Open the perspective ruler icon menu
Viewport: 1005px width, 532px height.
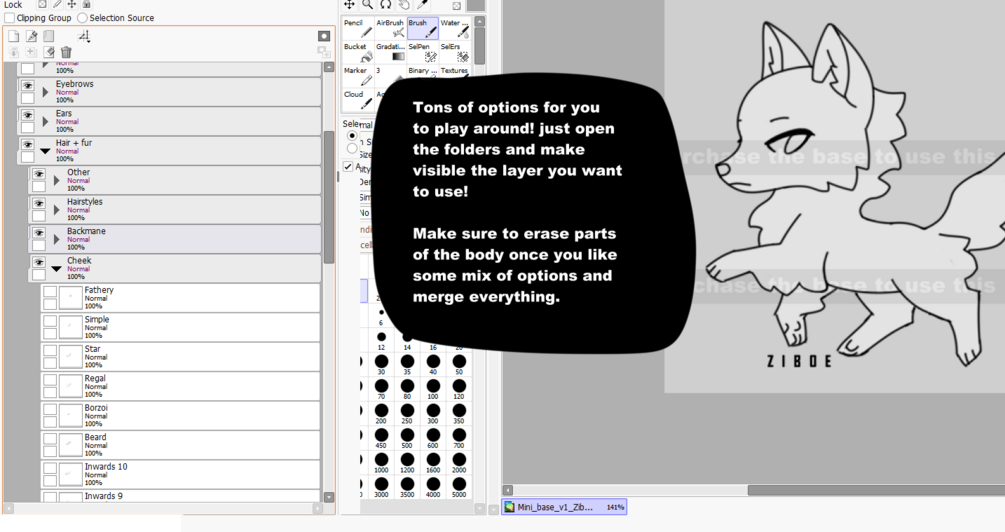[x=84, y=37]
